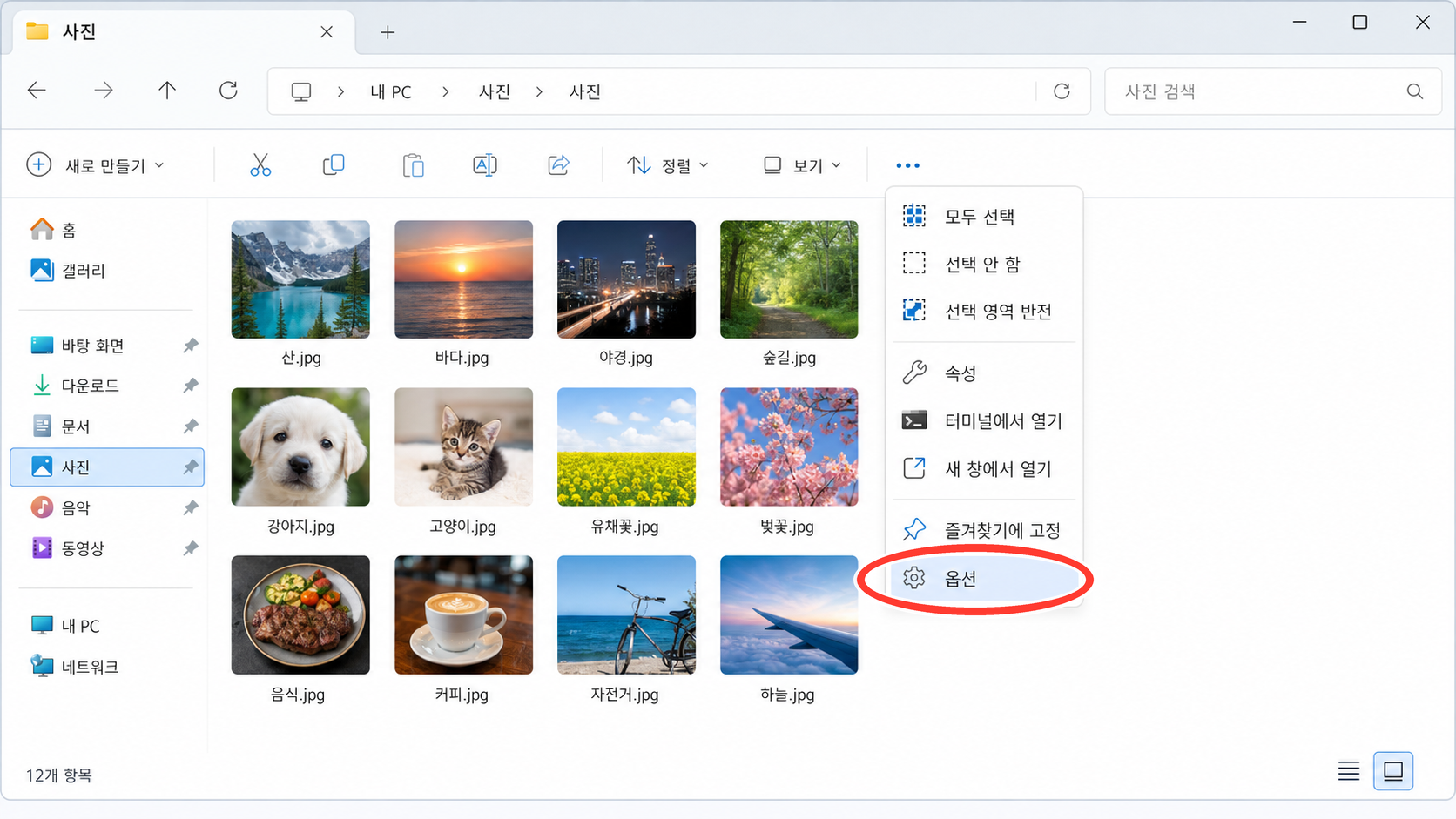Select the 바다.jpg sunset thumbnail
Screen dimensions: 1456x819
[463, 279]
